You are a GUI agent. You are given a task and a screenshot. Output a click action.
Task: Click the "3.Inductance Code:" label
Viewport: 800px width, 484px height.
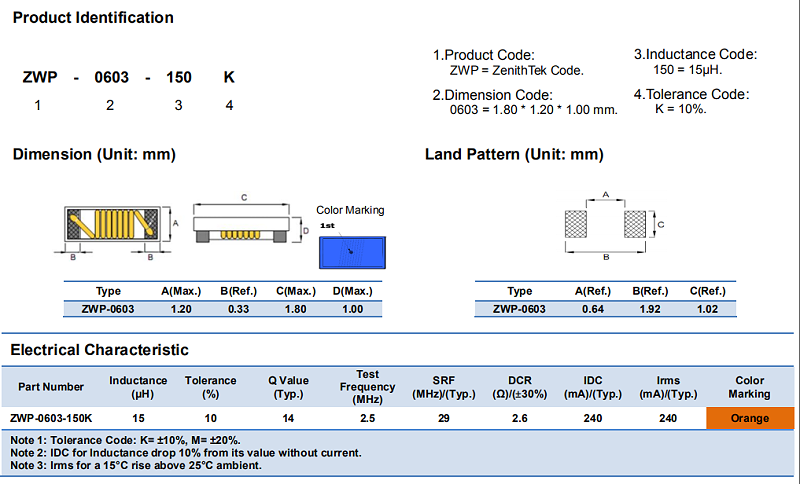coord(695,55)
